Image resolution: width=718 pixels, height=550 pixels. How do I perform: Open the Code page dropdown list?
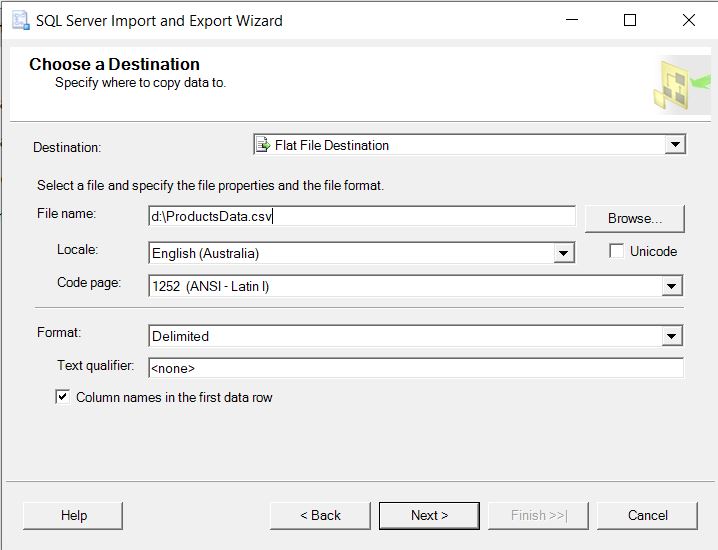(x=673, y=287)
